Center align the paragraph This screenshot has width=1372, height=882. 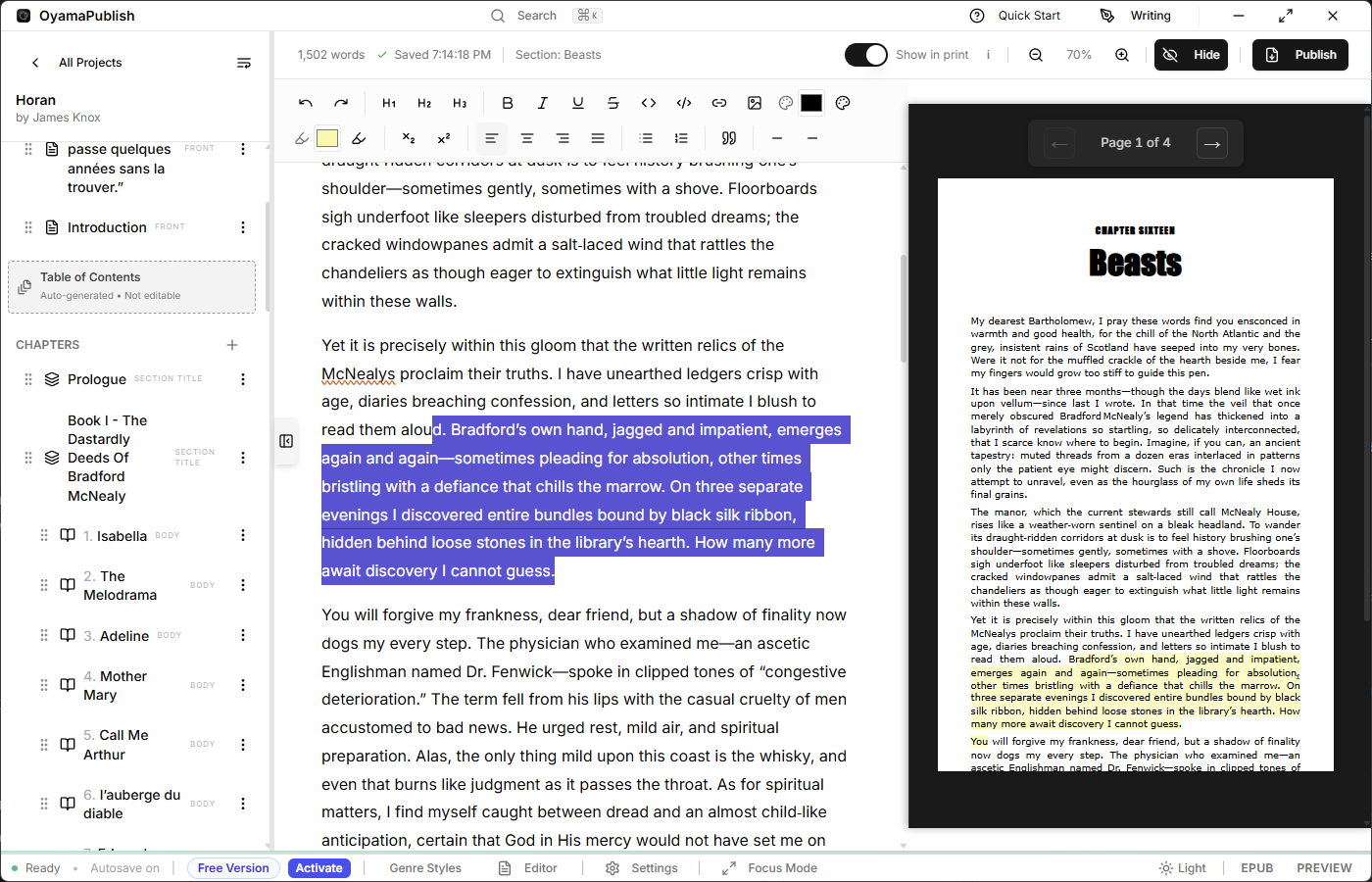click(x=527, y=138)
